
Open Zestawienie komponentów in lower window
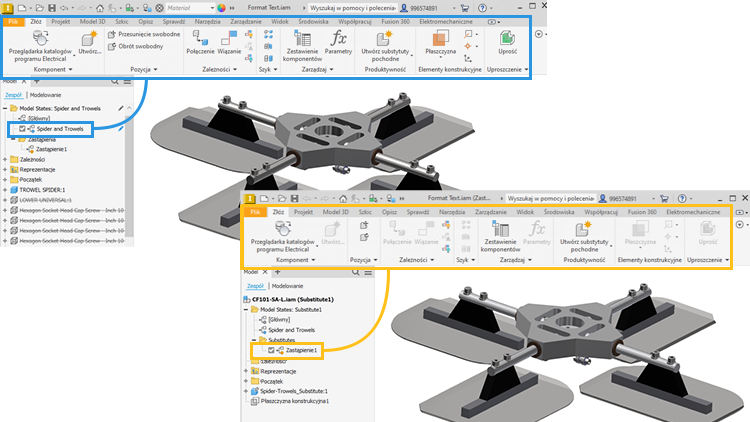point(500,237)
